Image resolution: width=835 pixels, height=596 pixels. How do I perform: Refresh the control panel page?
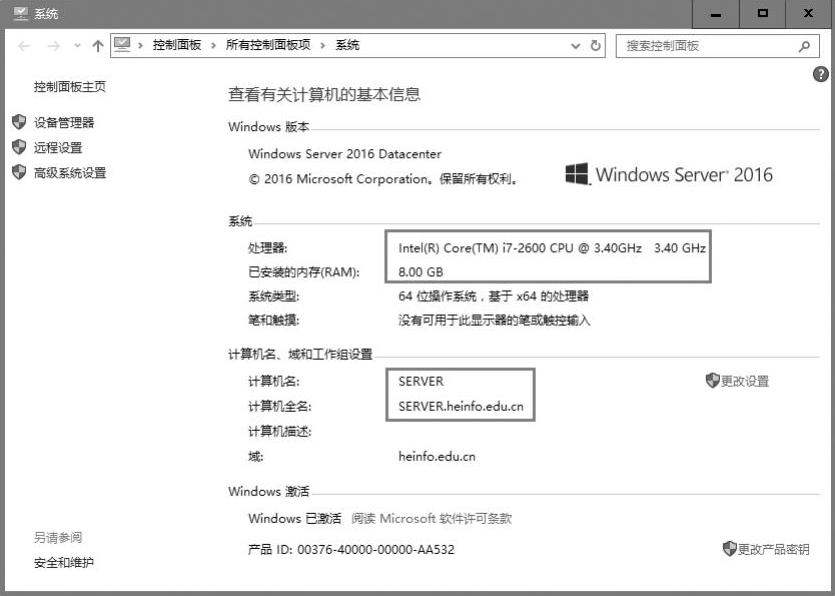tap(595, 46)
